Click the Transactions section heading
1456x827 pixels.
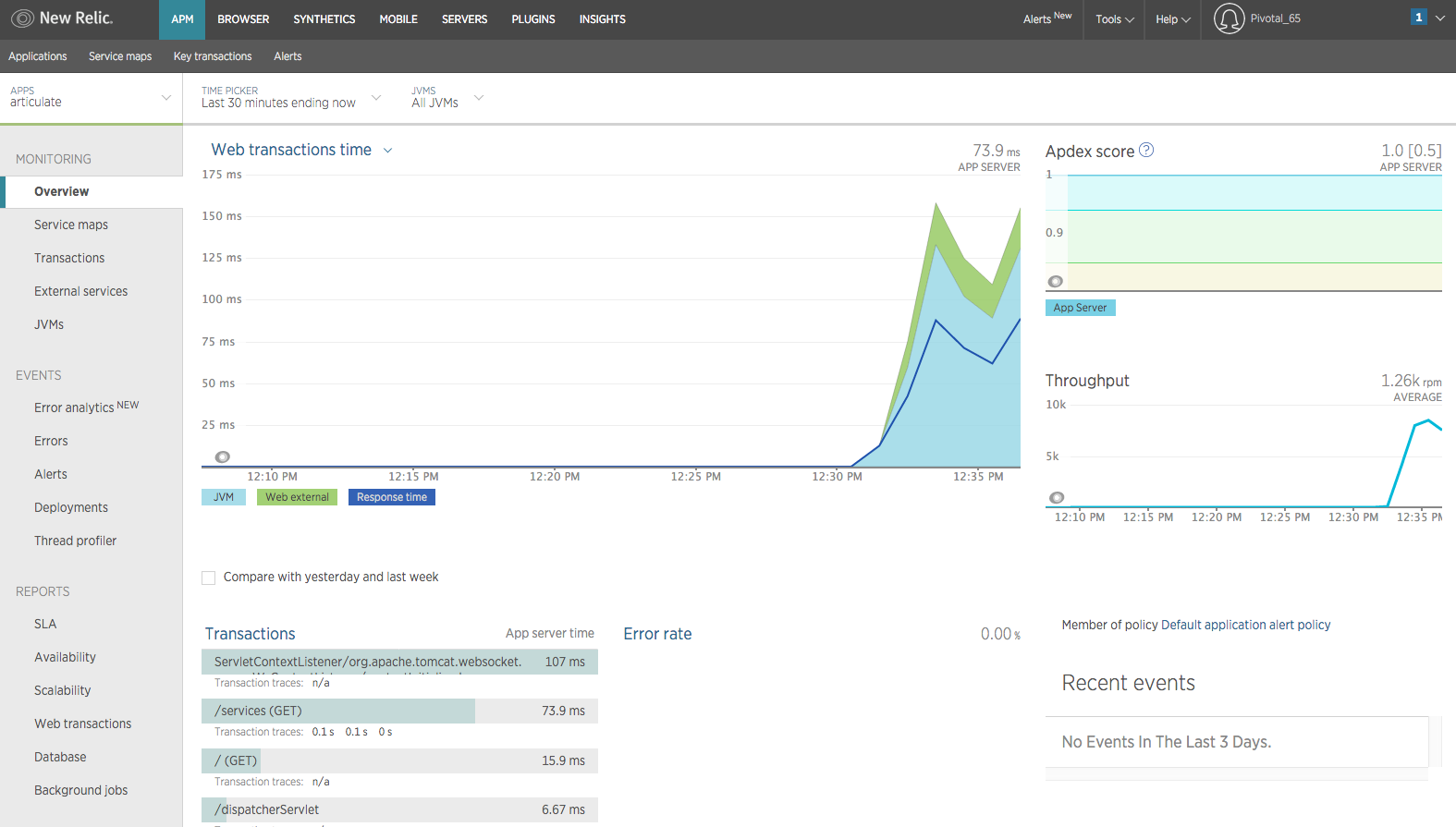click(251, 634)
